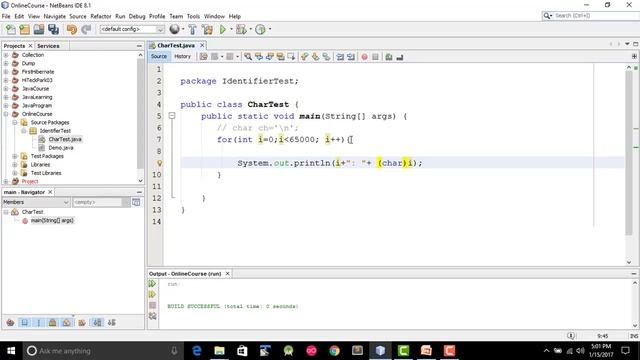Expand the Test Packages node
This screenshot has height=360, width=640.
tap(15, 156)
